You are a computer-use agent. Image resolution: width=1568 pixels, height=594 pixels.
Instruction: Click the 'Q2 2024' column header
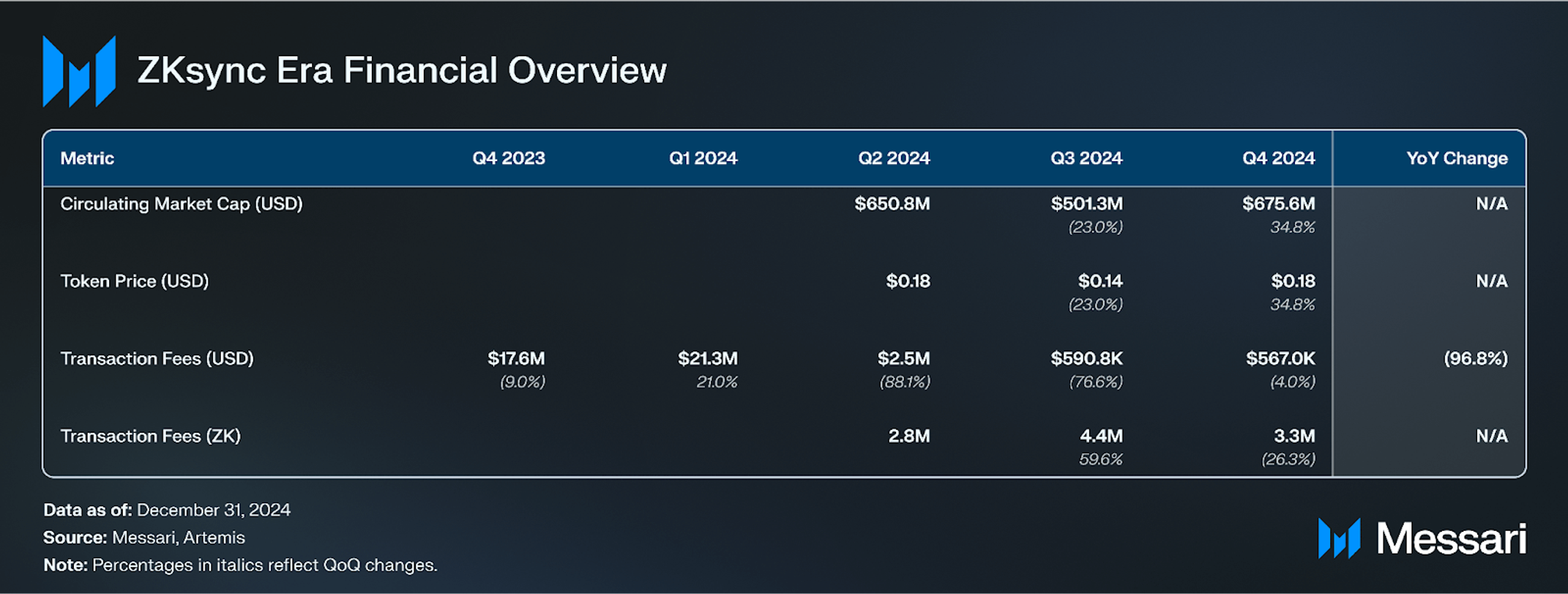tap(894, 158)
